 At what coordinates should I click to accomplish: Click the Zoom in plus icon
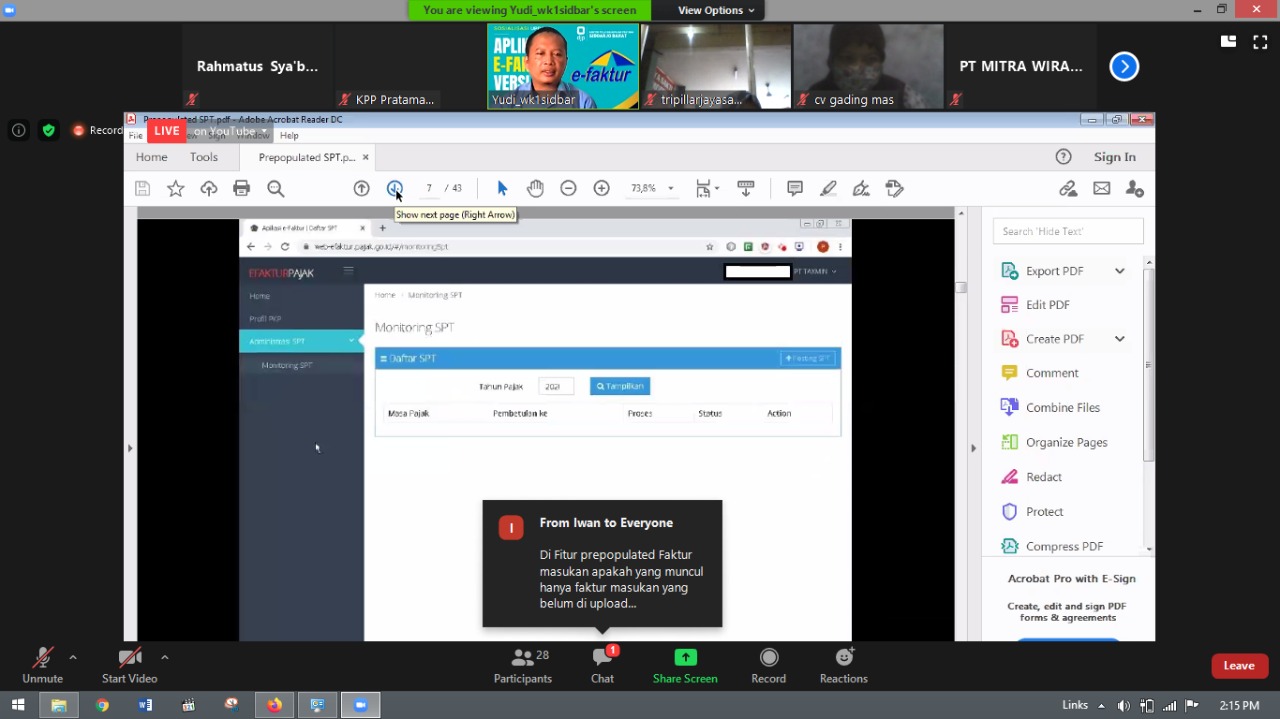pyautogui.click(x=601, y=188)
